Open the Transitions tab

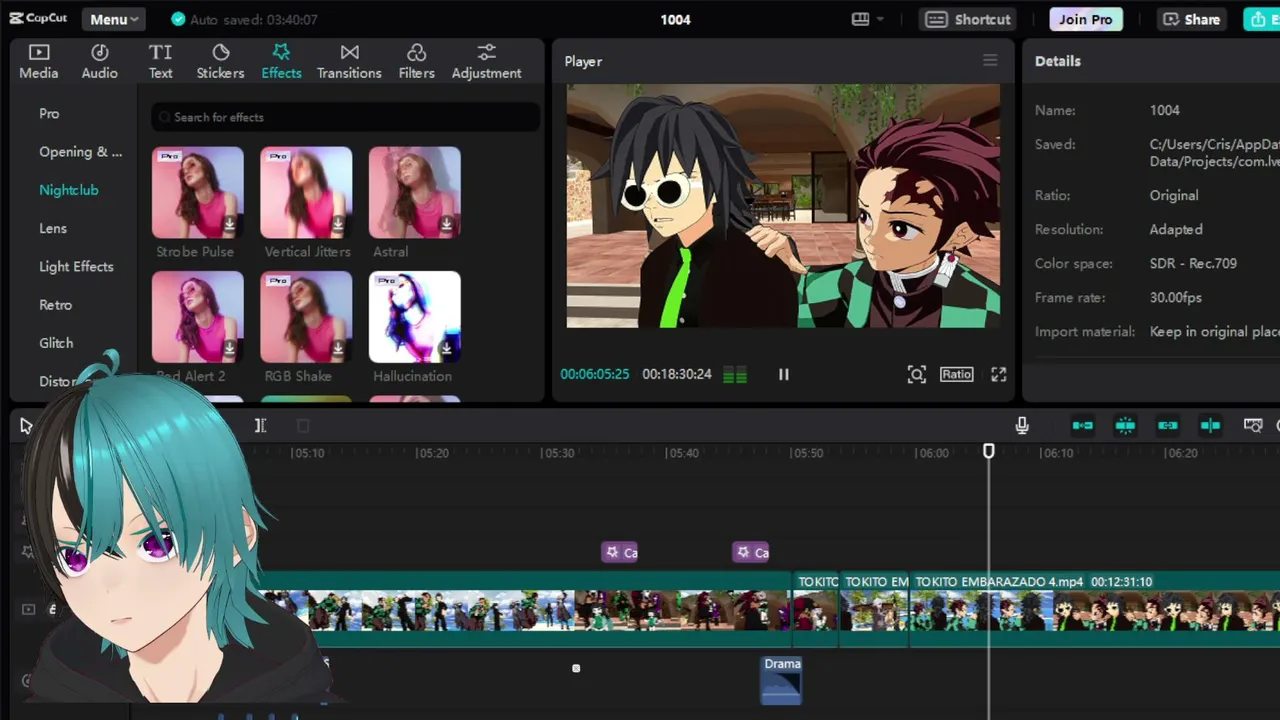click(349, 62)
